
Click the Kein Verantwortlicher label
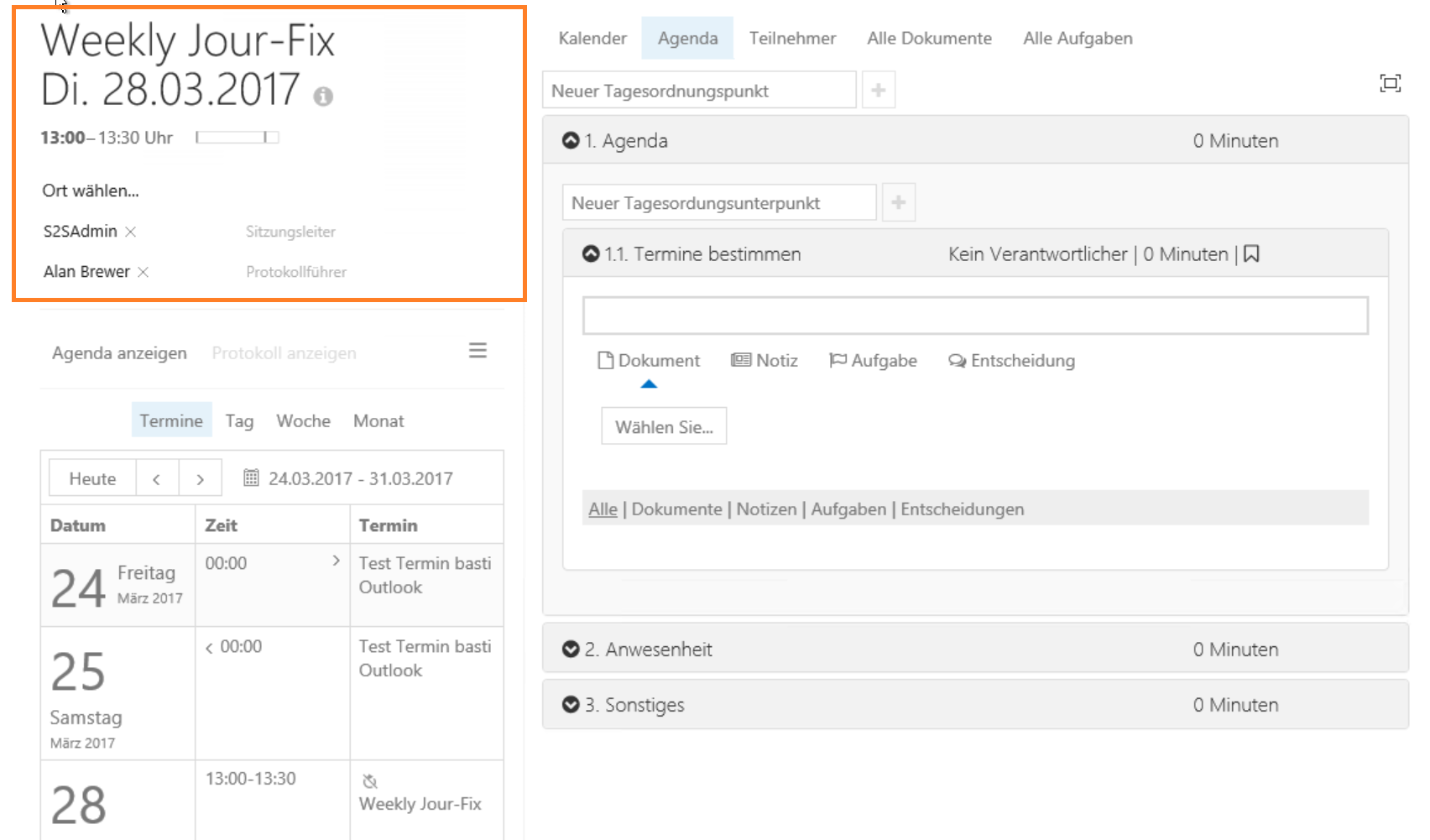(1038, 254)
